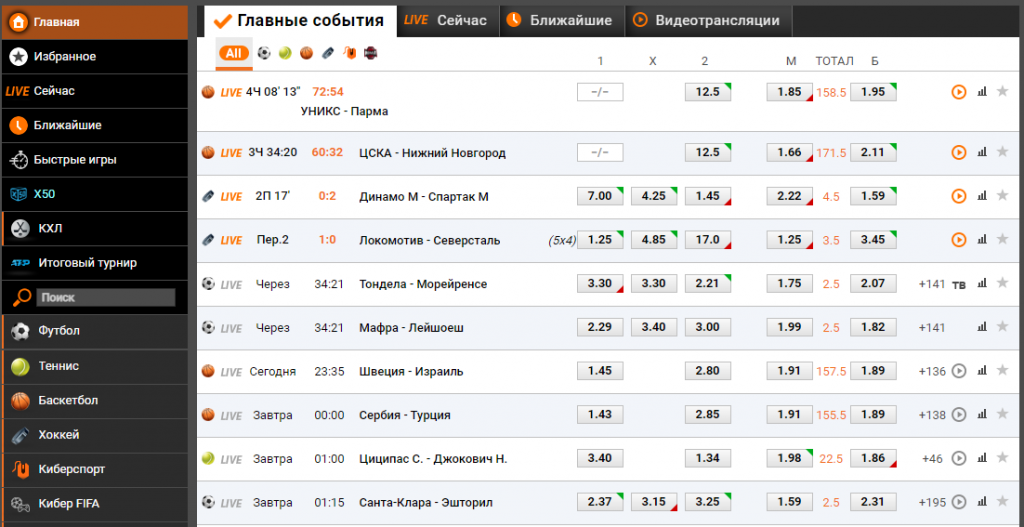Favorite the Циципас - Джокович match
This screenshot has width=1024, height=527.
[x=1002, y=458]
